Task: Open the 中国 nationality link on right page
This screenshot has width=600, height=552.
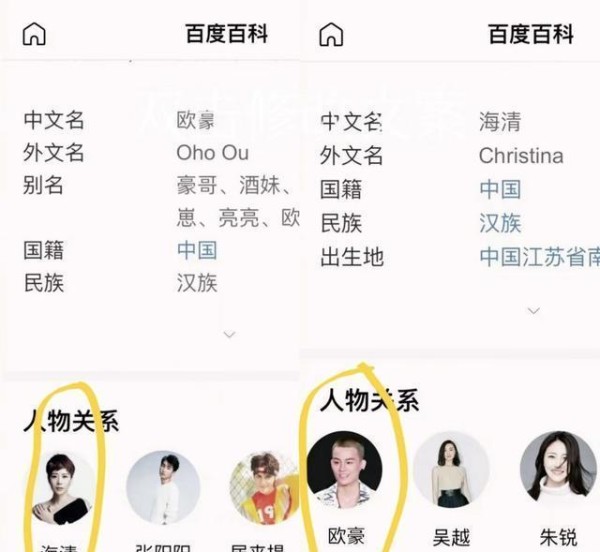Action: pos(500,189)
